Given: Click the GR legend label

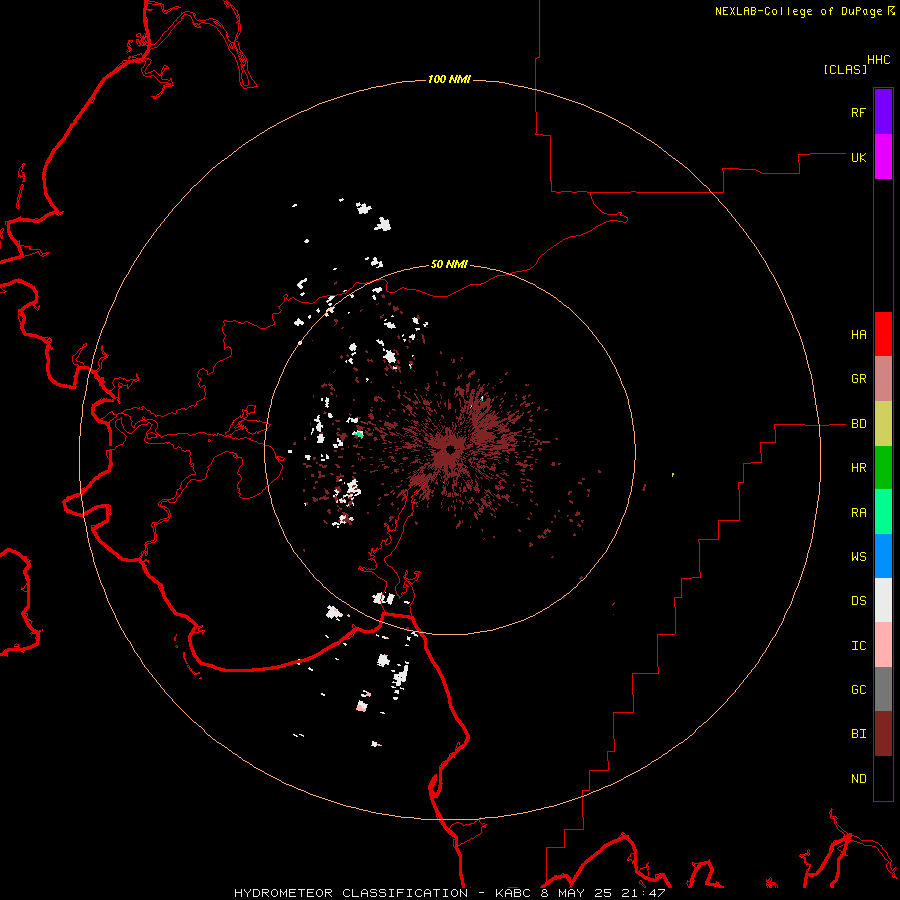Looking at the screenshot, I should click(x=858, y=379).
